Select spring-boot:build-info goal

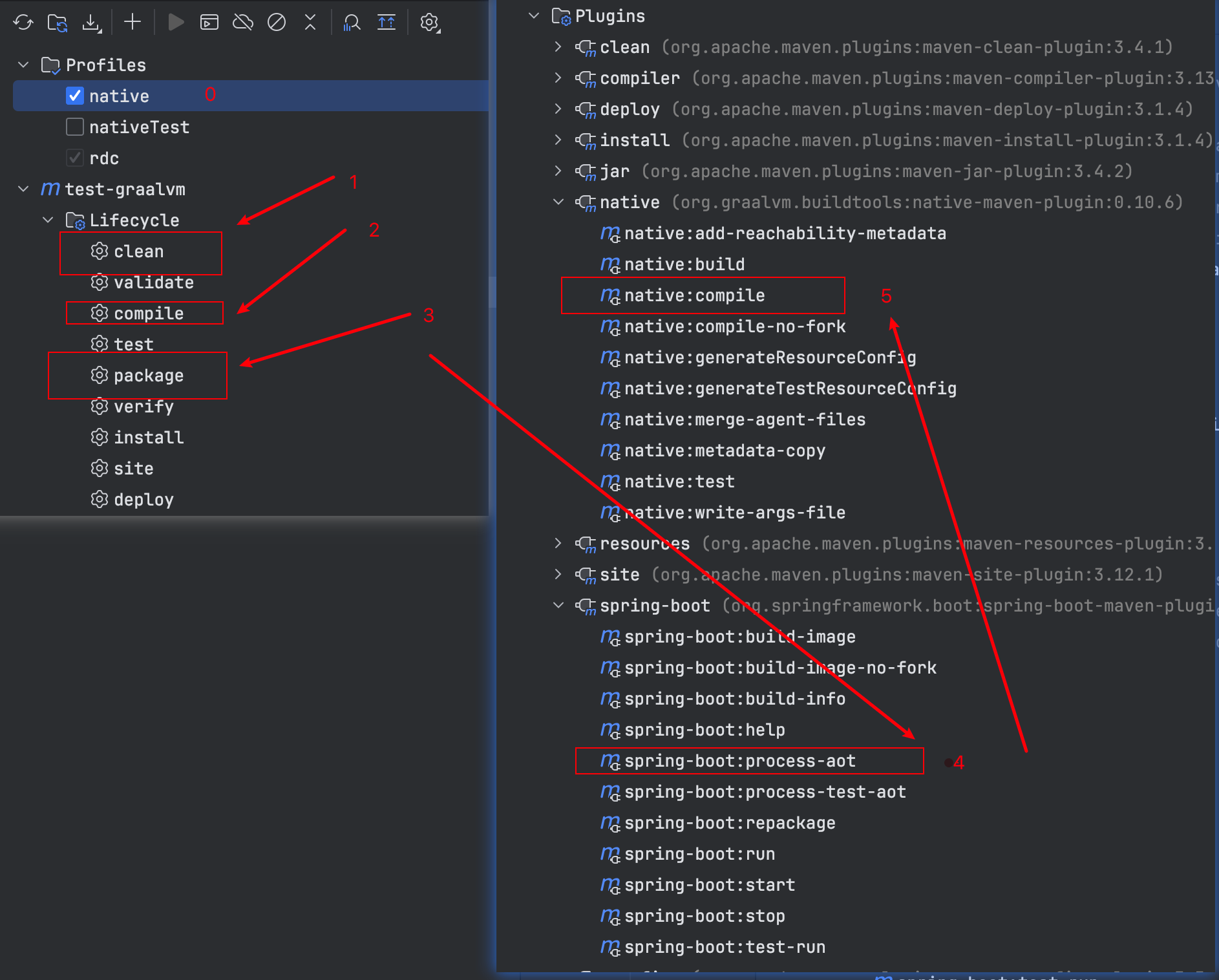click(735, 698)
